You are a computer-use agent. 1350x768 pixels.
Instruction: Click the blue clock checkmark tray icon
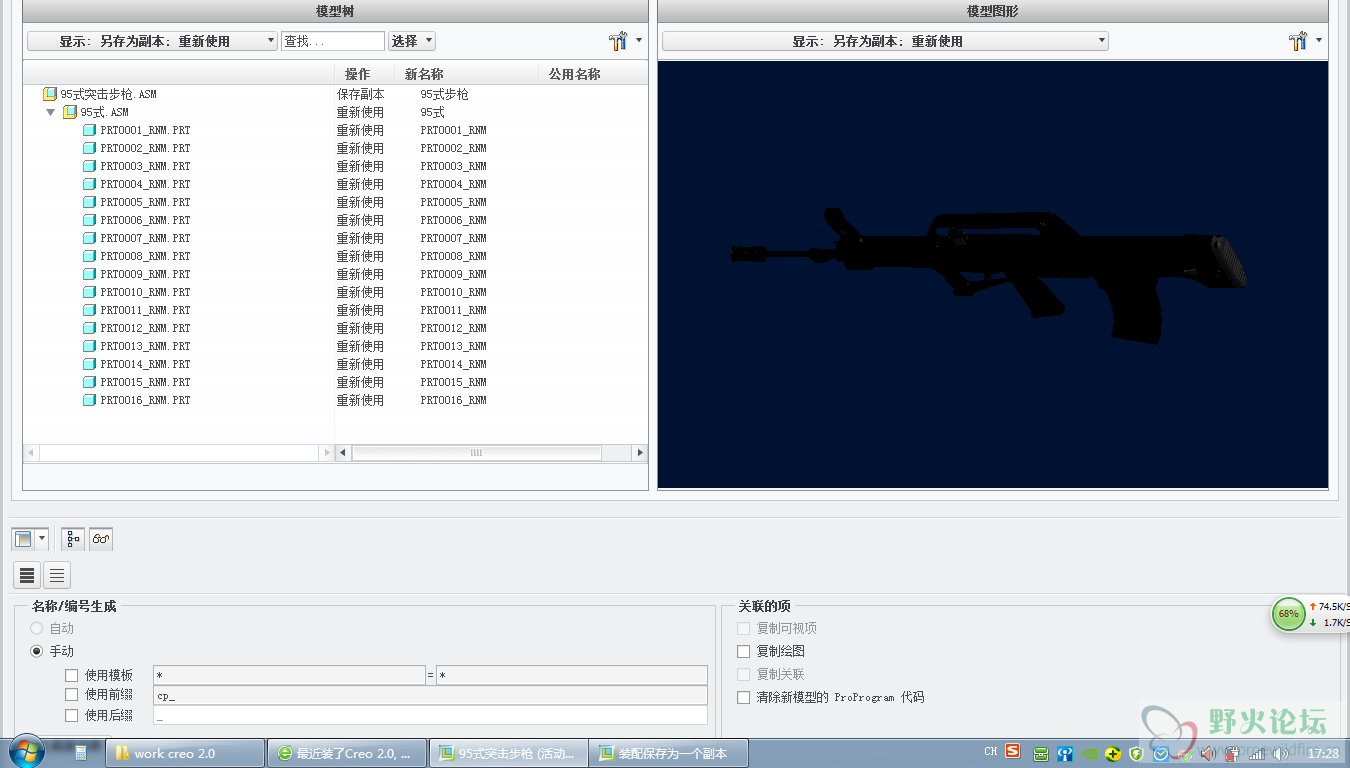[x=1160, y=753]
